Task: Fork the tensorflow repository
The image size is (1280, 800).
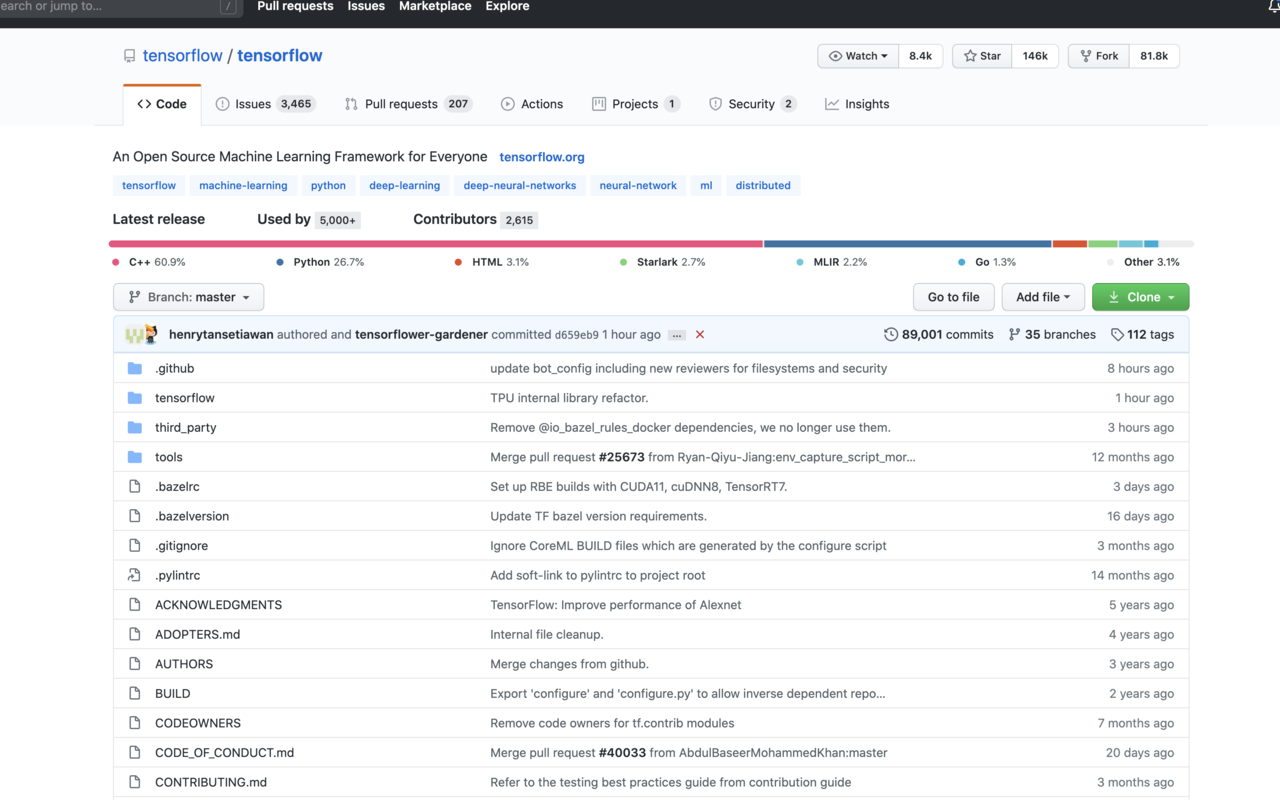Action: pyautogui.click(x=1099, y=56)
